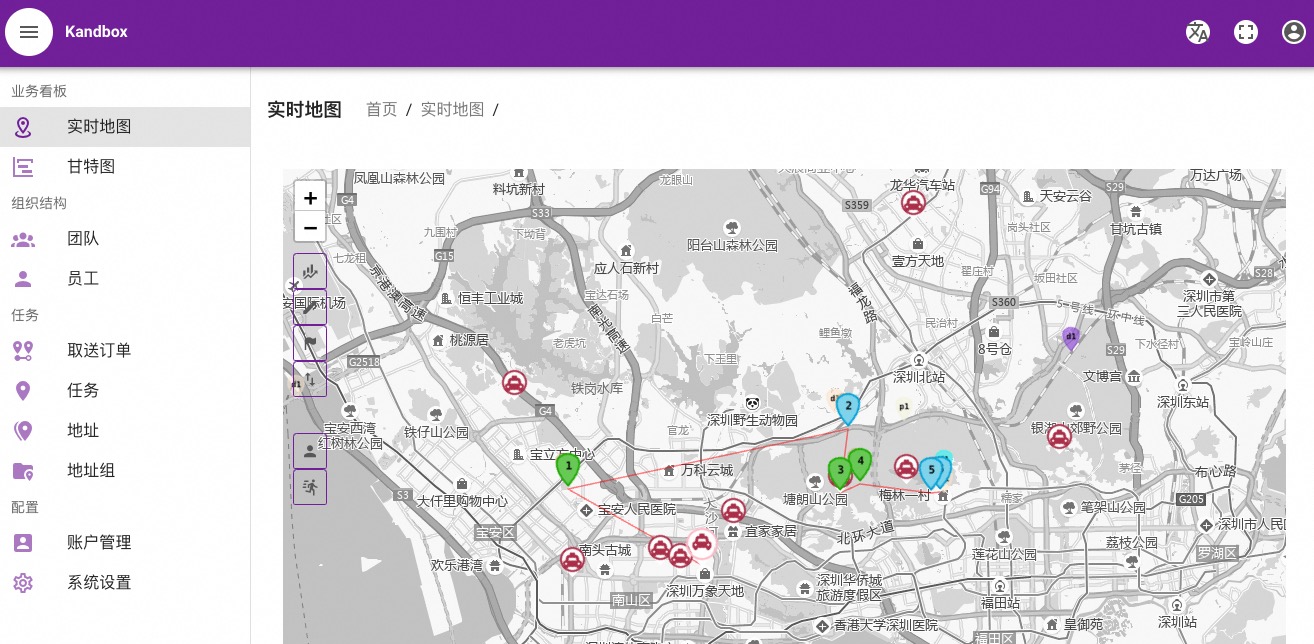Click the pen tool icon on the map
The image size is (1314, 644).
(x=310, y=307)
